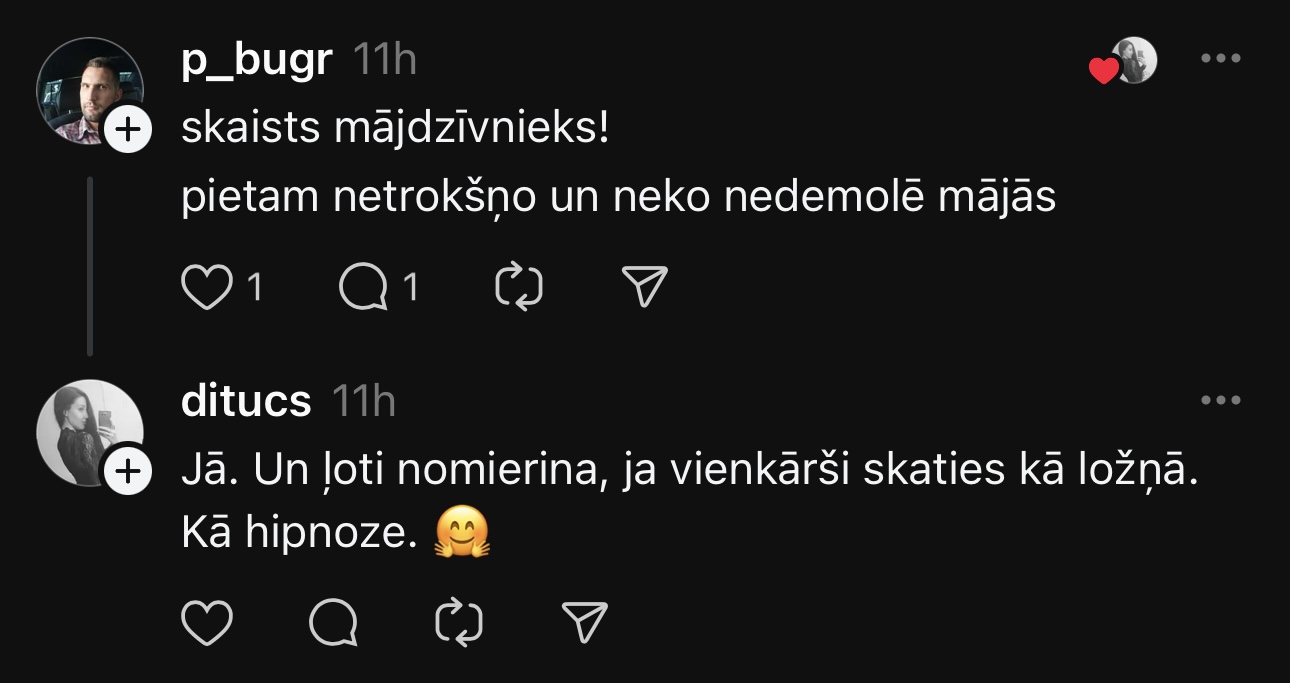Like the p_bugr comment with heart icon
This screenshot has width=1290, height=683.
coord(206,288)
